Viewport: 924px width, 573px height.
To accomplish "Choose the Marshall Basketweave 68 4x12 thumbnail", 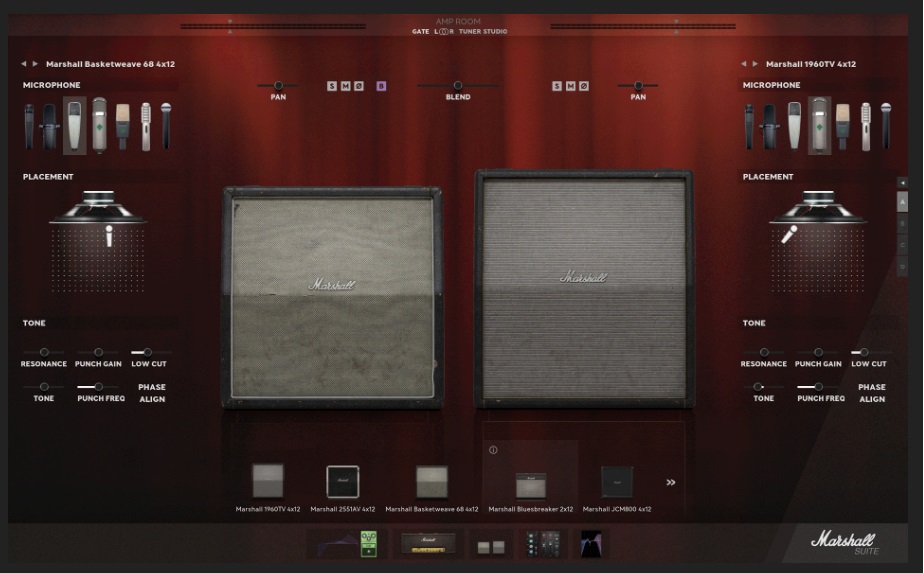I will click(x=432, y=482).
